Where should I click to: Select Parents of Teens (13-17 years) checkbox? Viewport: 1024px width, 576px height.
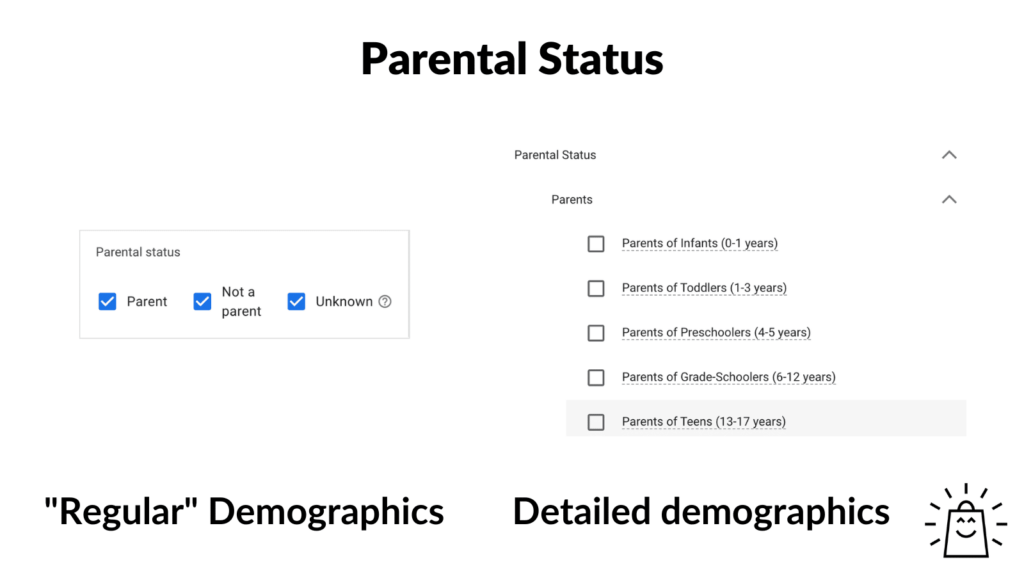[596, 421]
